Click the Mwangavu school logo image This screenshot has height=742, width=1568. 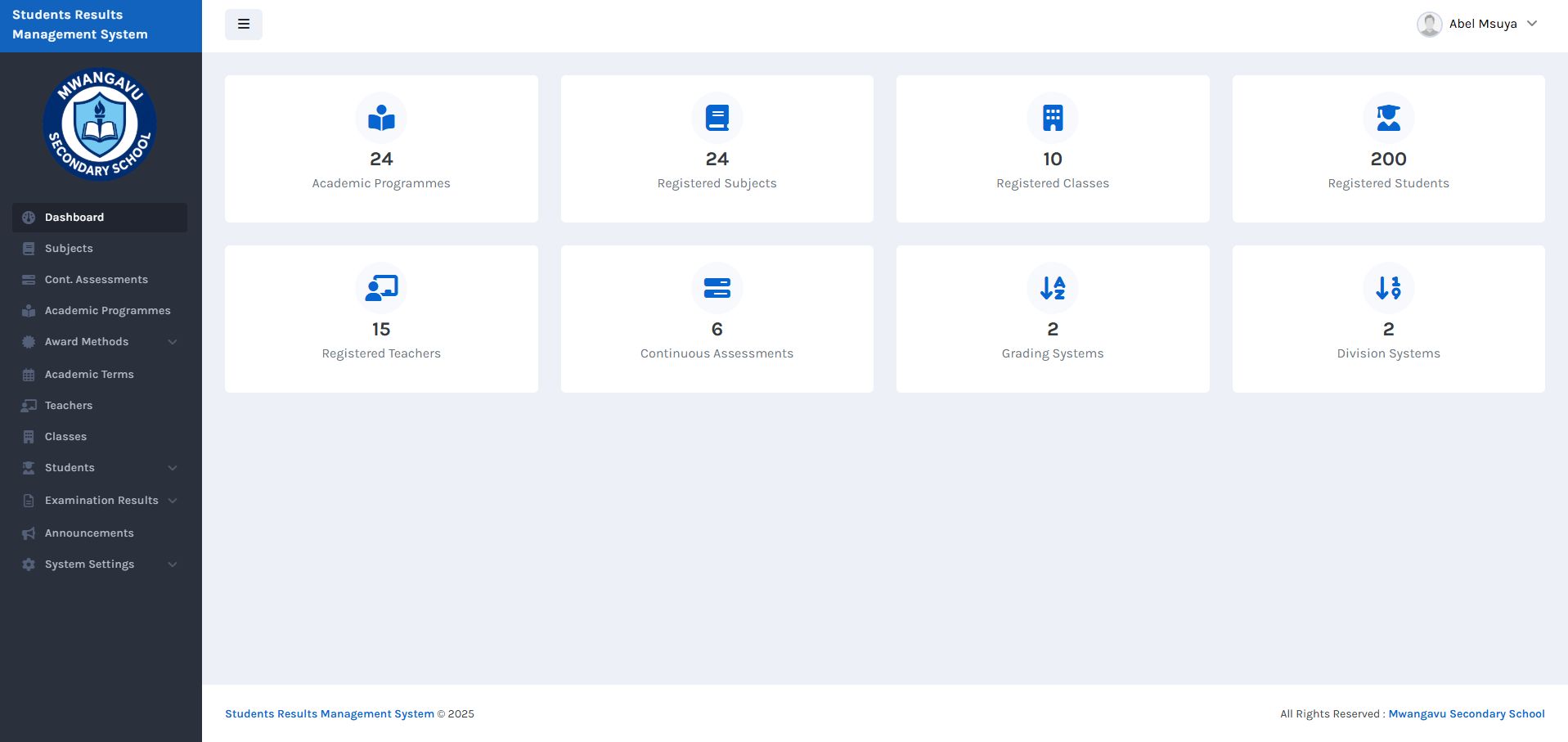pos(100,124)
